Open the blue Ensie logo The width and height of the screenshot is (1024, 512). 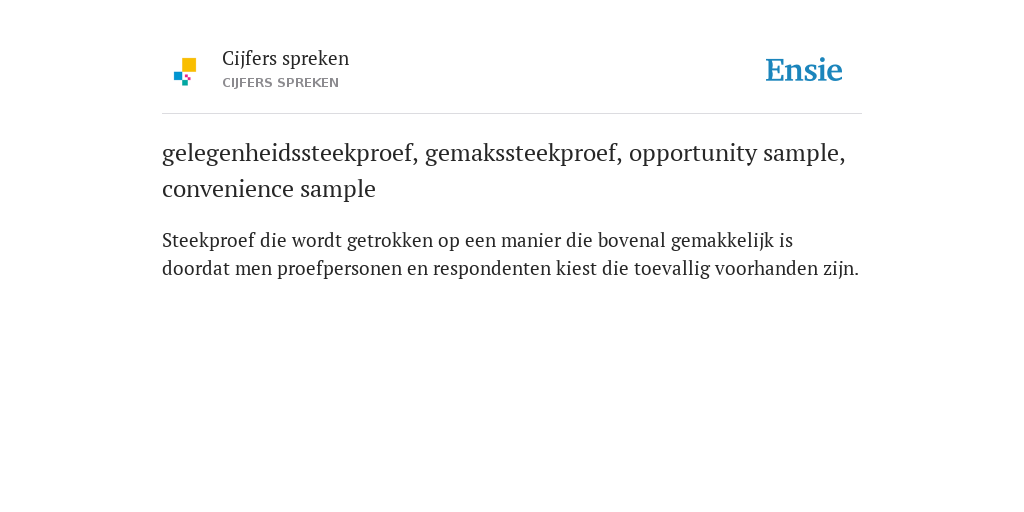[x=804, y=70]
